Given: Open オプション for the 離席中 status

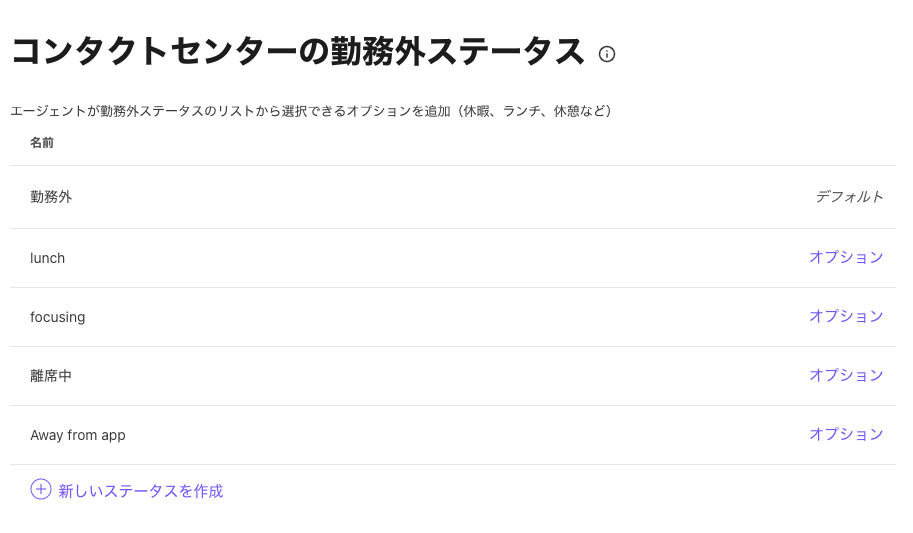Looking at the screenshot, I should [846, 375].
